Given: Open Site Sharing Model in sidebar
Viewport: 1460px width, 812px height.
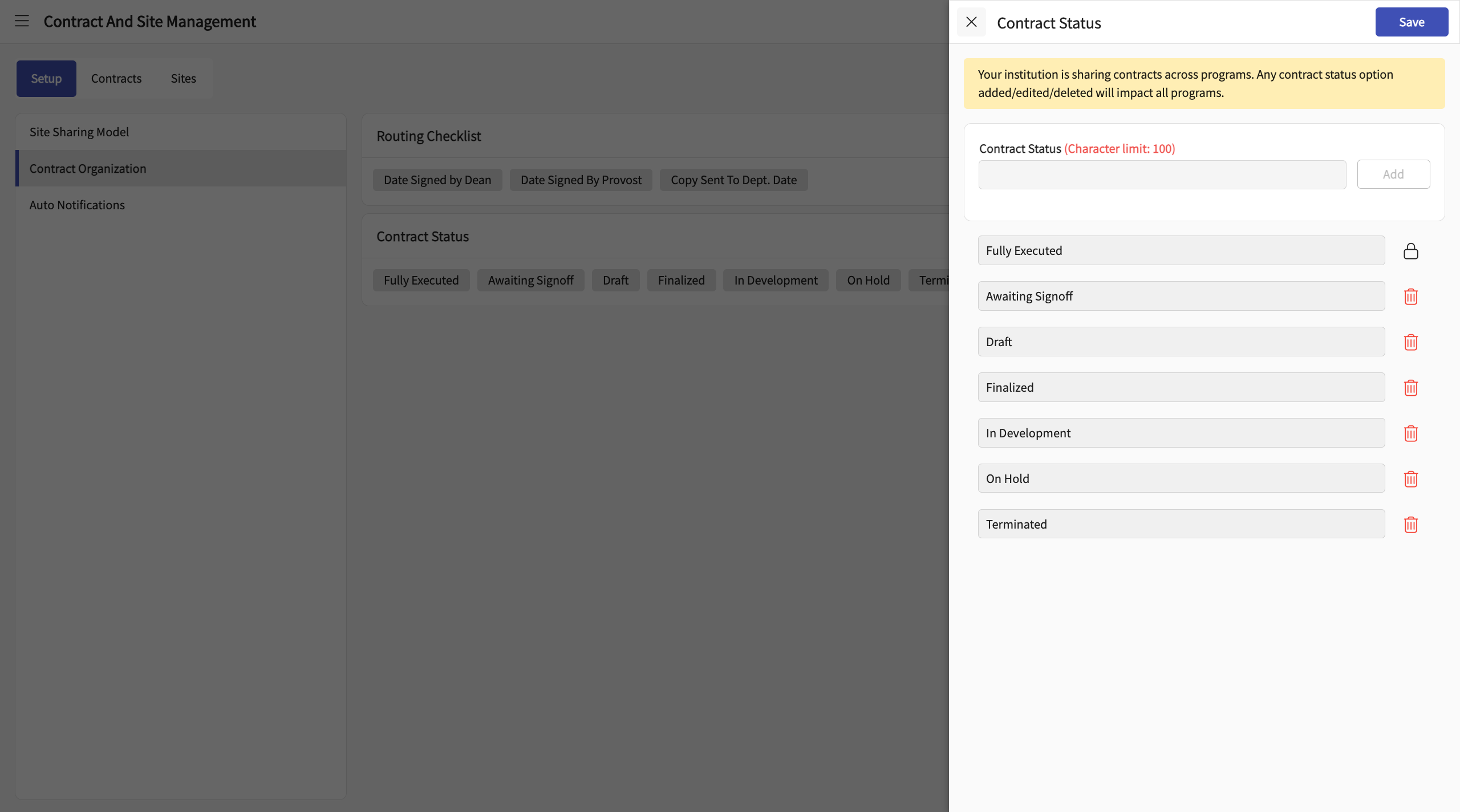Looking at the screenshot, I should click(x=79, y=132).
